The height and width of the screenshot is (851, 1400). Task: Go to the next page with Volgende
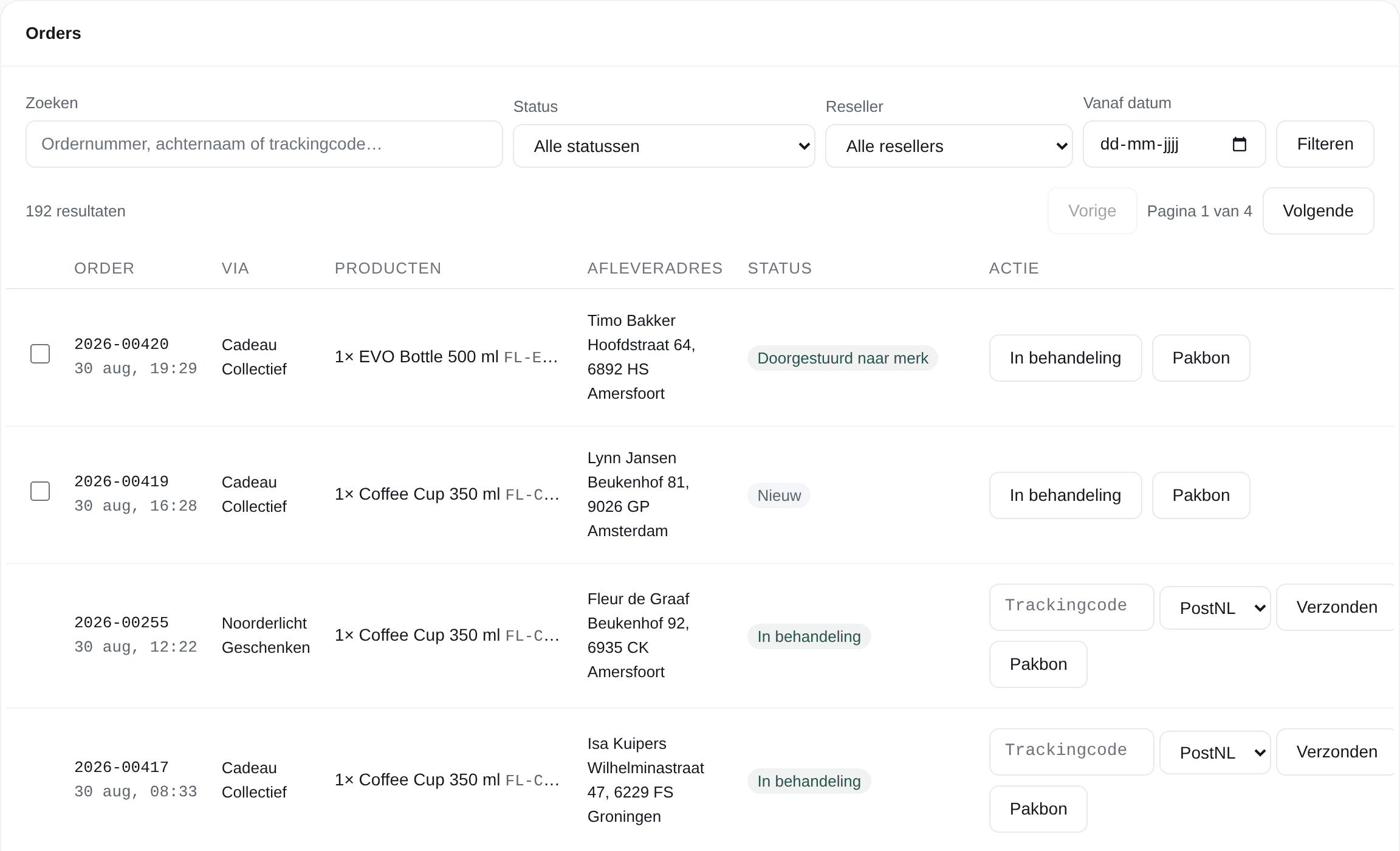pos(1318,211)
